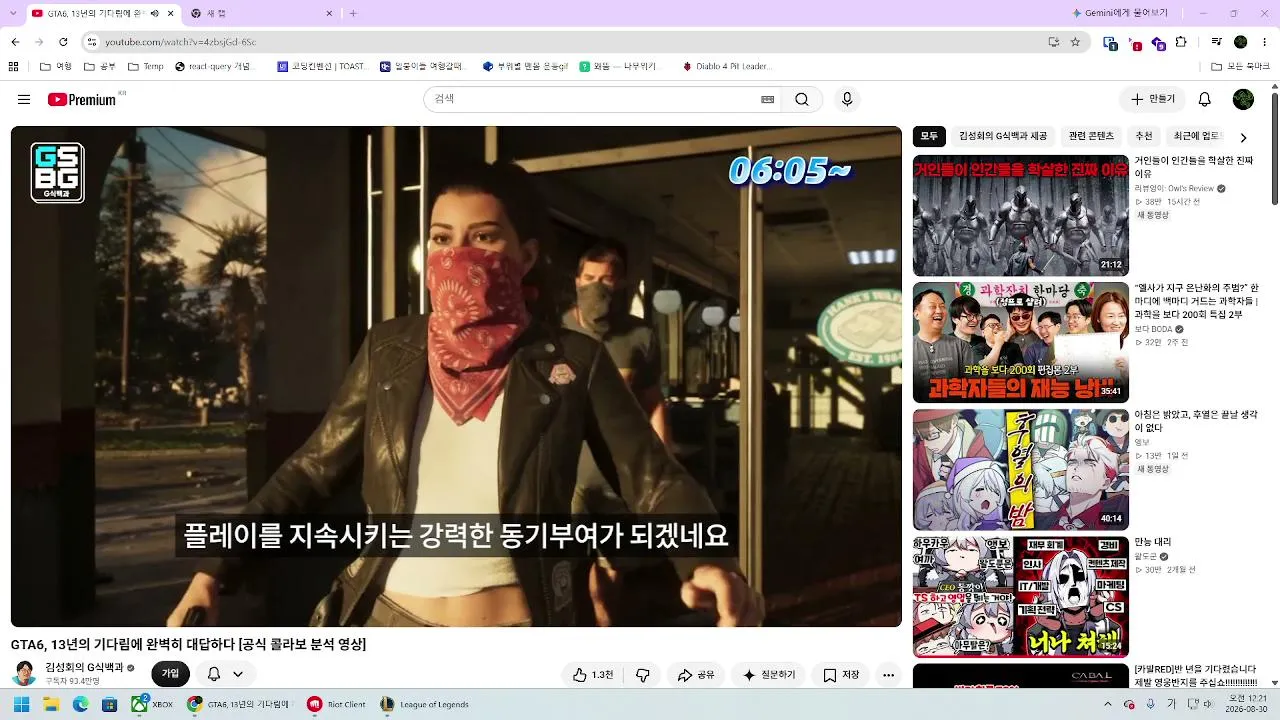
Task: Mute the GTA6 tab audio
Action: tap(154, 13)
